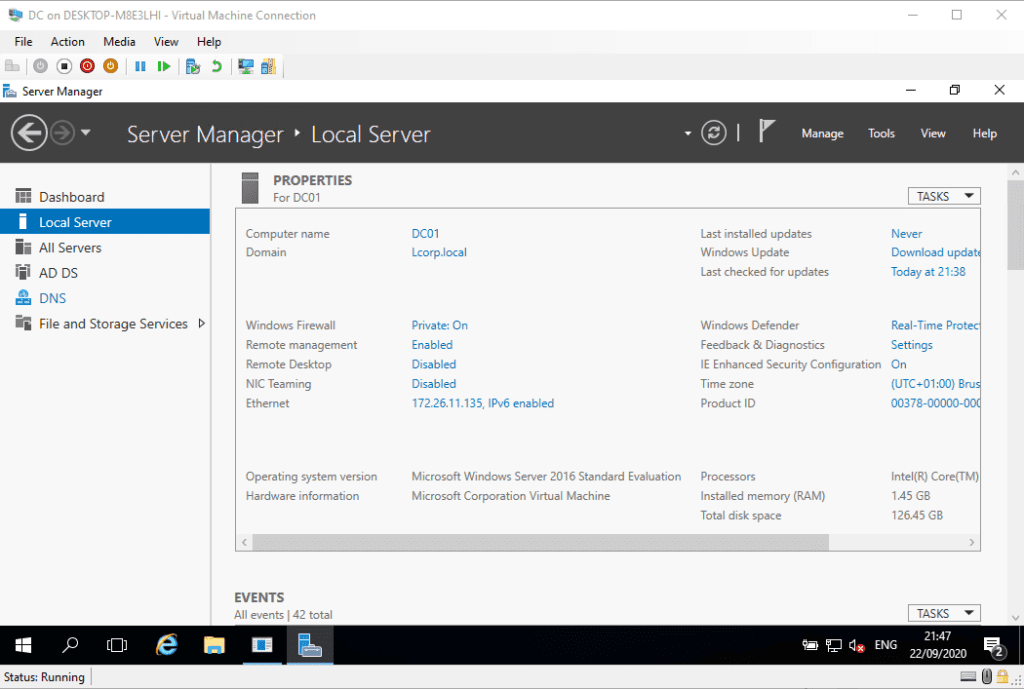Click Properties scrollbar left arrow
Image resolution: width=1024 pixels, height=689 pixels.
coord(244,542)
